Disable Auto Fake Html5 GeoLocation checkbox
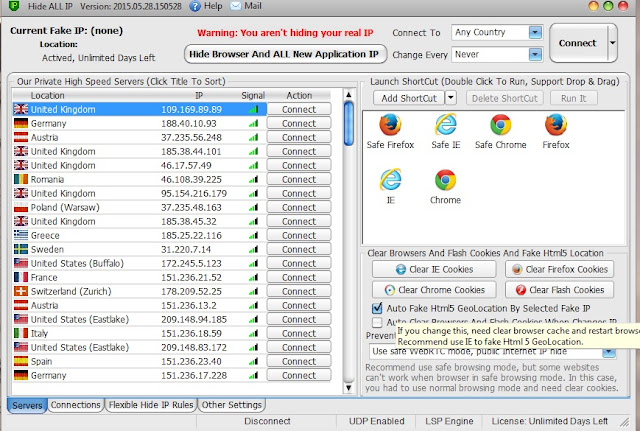 pos(377,308)
